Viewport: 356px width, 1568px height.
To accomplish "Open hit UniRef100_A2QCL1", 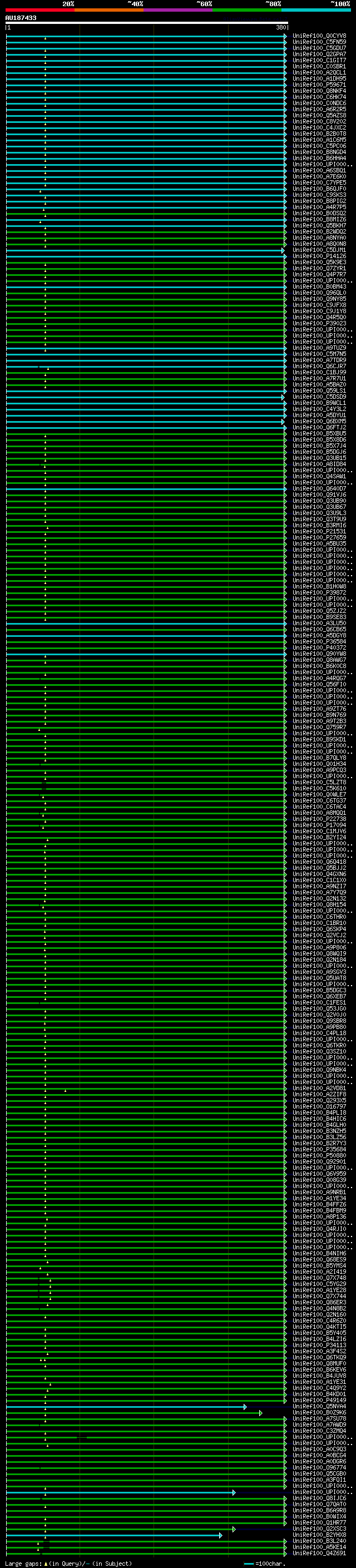I will (319, 72).
